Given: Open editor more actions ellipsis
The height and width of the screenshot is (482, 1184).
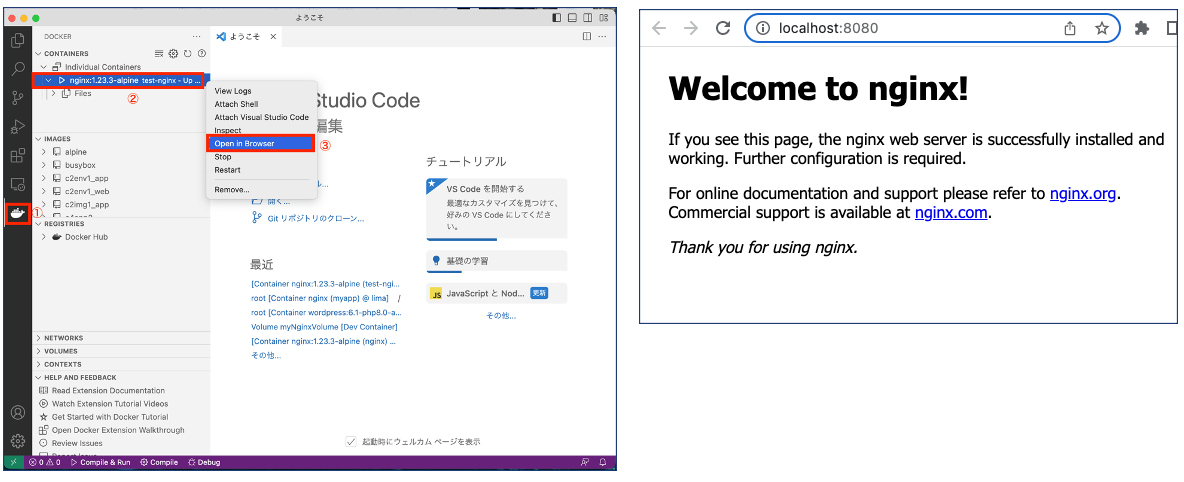Looking at the screenshot, I should tap(603, 36).
